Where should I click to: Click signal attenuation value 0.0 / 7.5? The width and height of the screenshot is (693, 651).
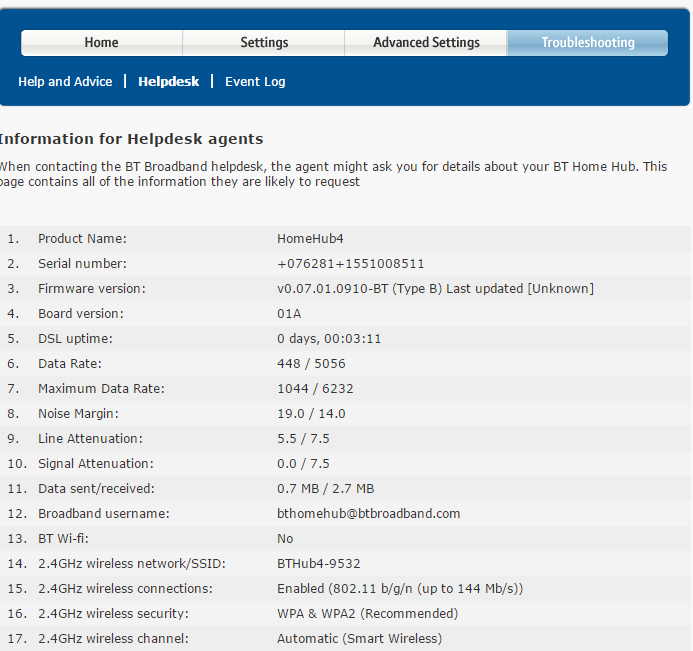tap(303, 464)
